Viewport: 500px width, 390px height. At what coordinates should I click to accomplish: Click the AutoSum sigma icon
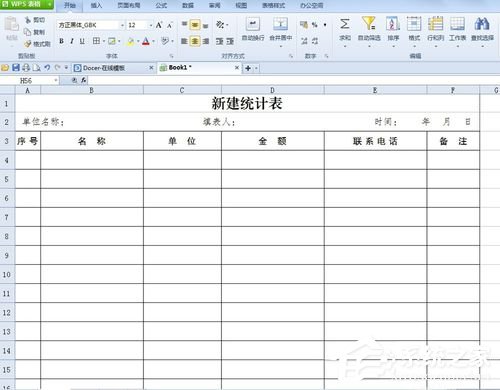click(x=345, y=24)
